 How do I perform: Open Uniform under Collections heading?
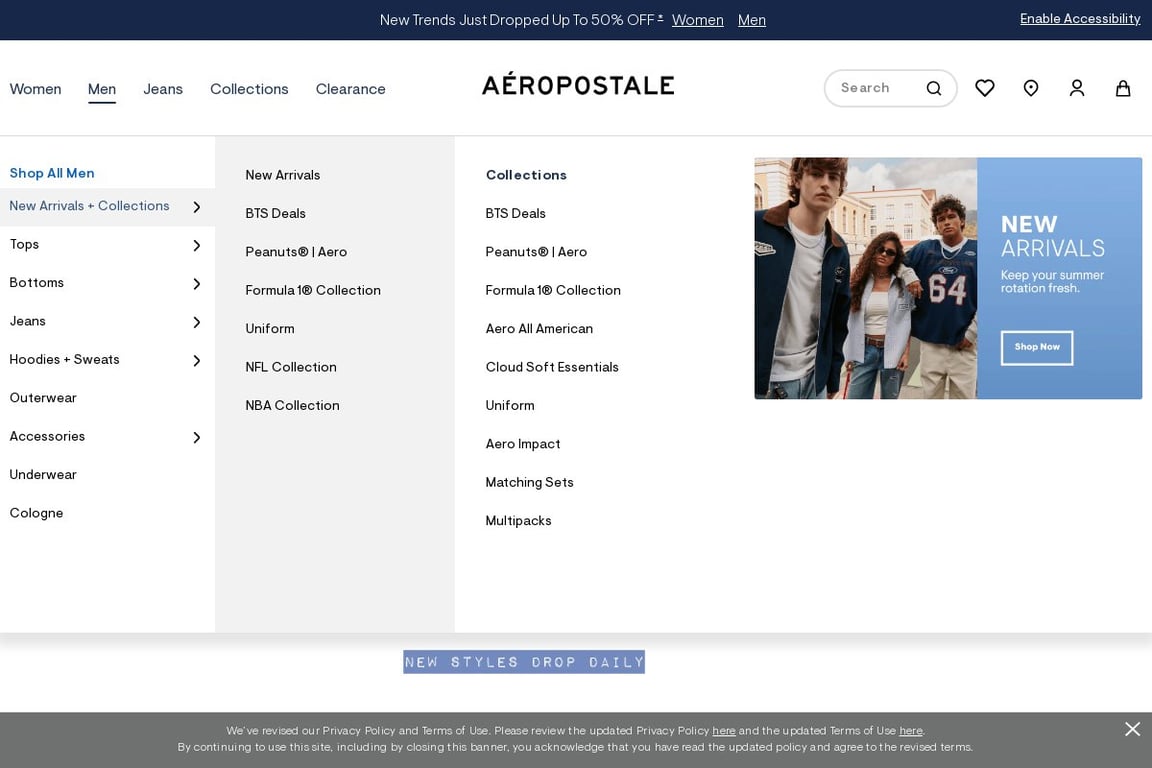[x=510, y=405]
